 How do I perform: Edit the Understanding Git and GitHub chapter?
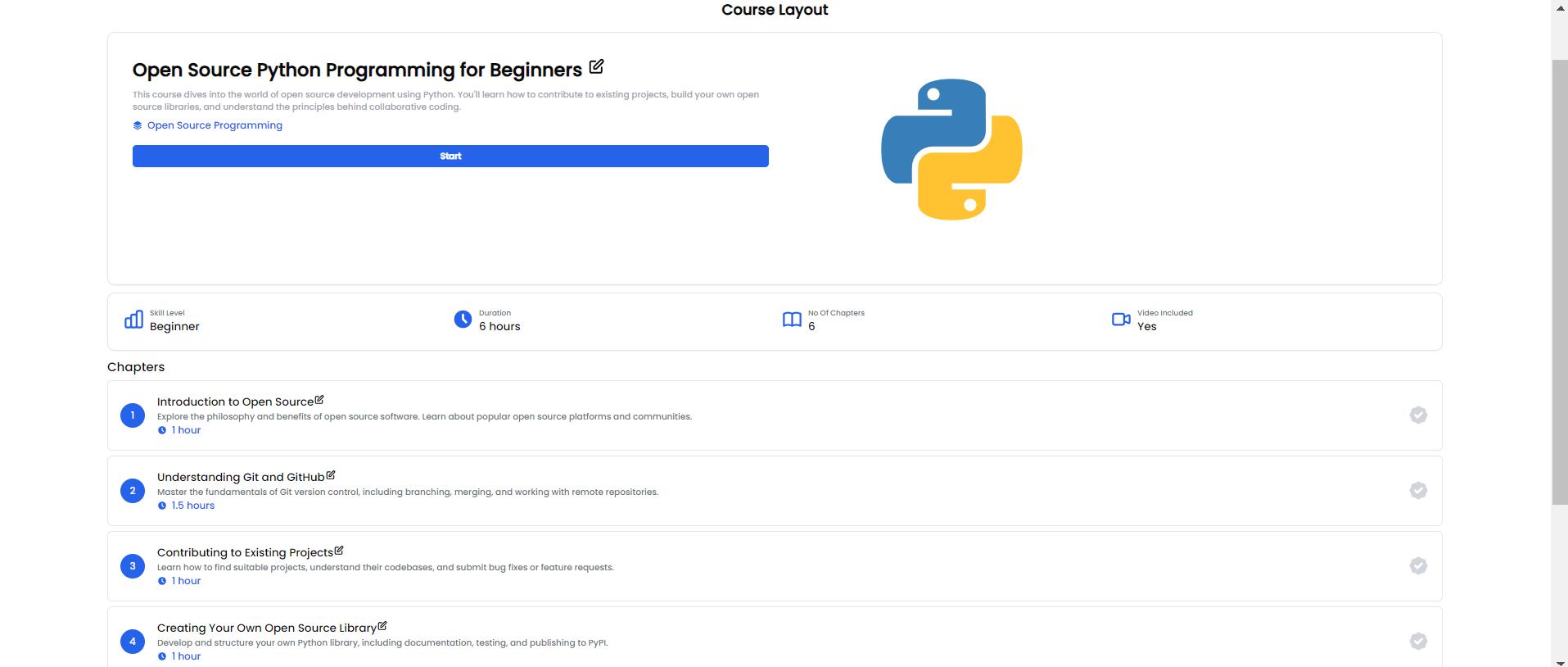331,475
